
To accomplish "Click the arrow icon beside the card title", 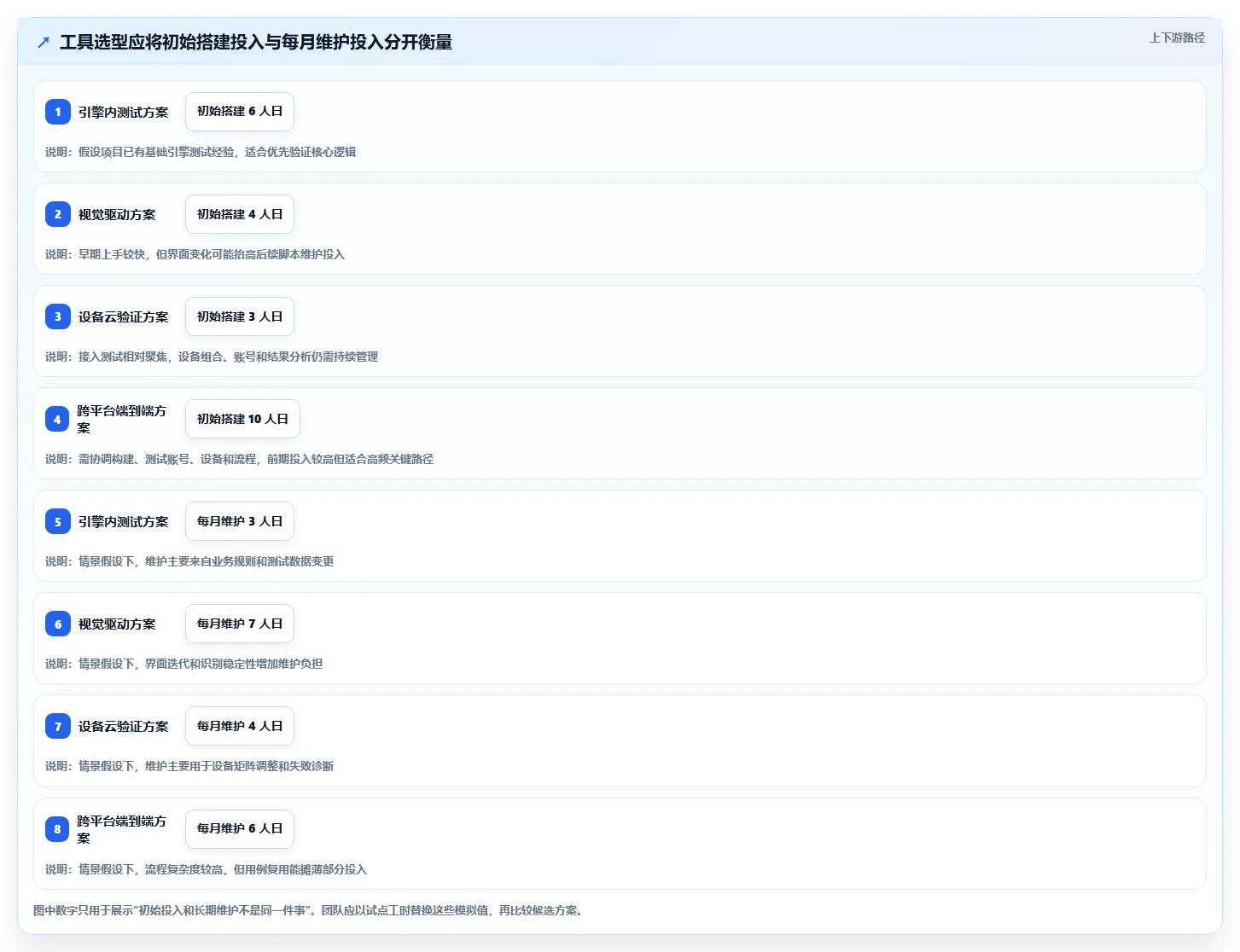I will click(44, 42).
